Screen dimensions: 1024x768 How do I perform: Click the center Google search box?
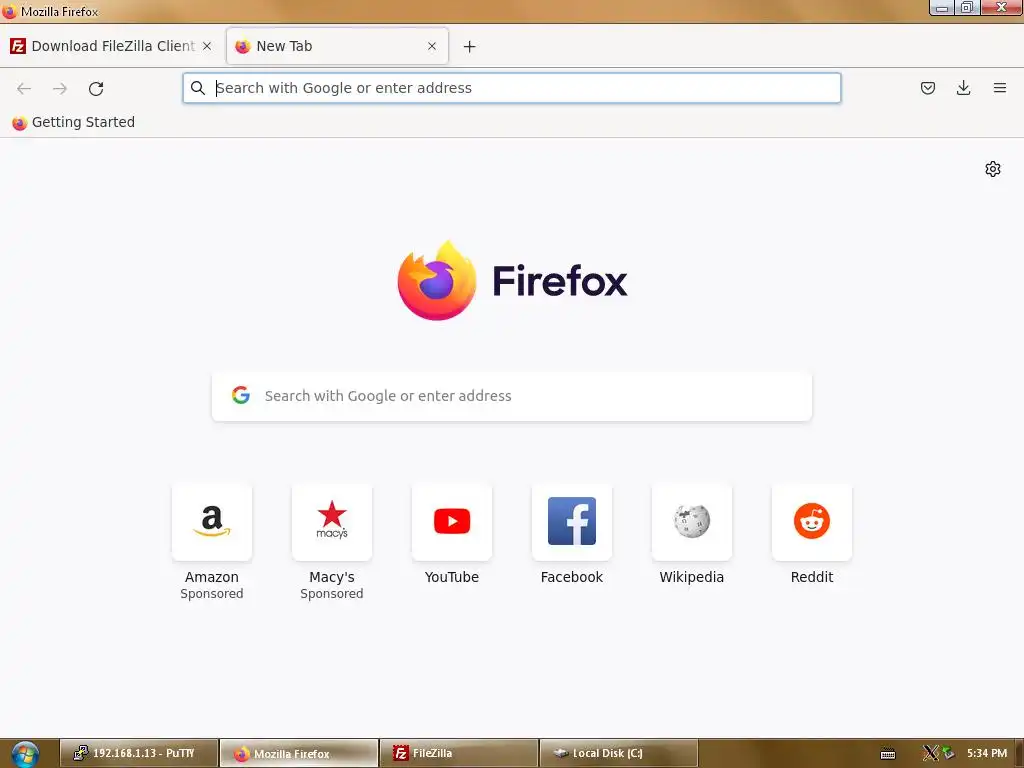tap(511, 396)
